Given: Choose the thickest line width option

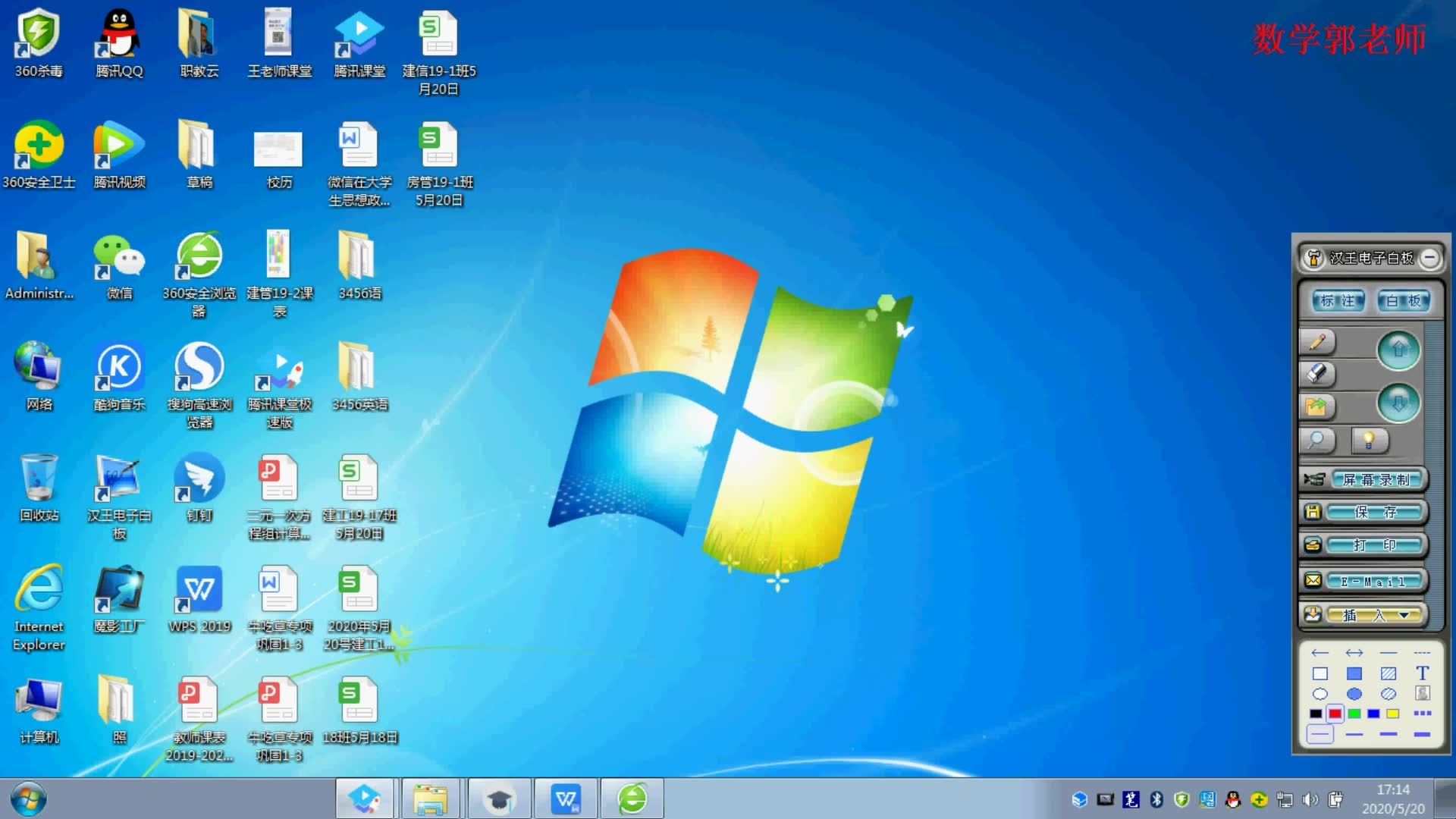Looking at the screenshot, I should tap(1423, 734).
